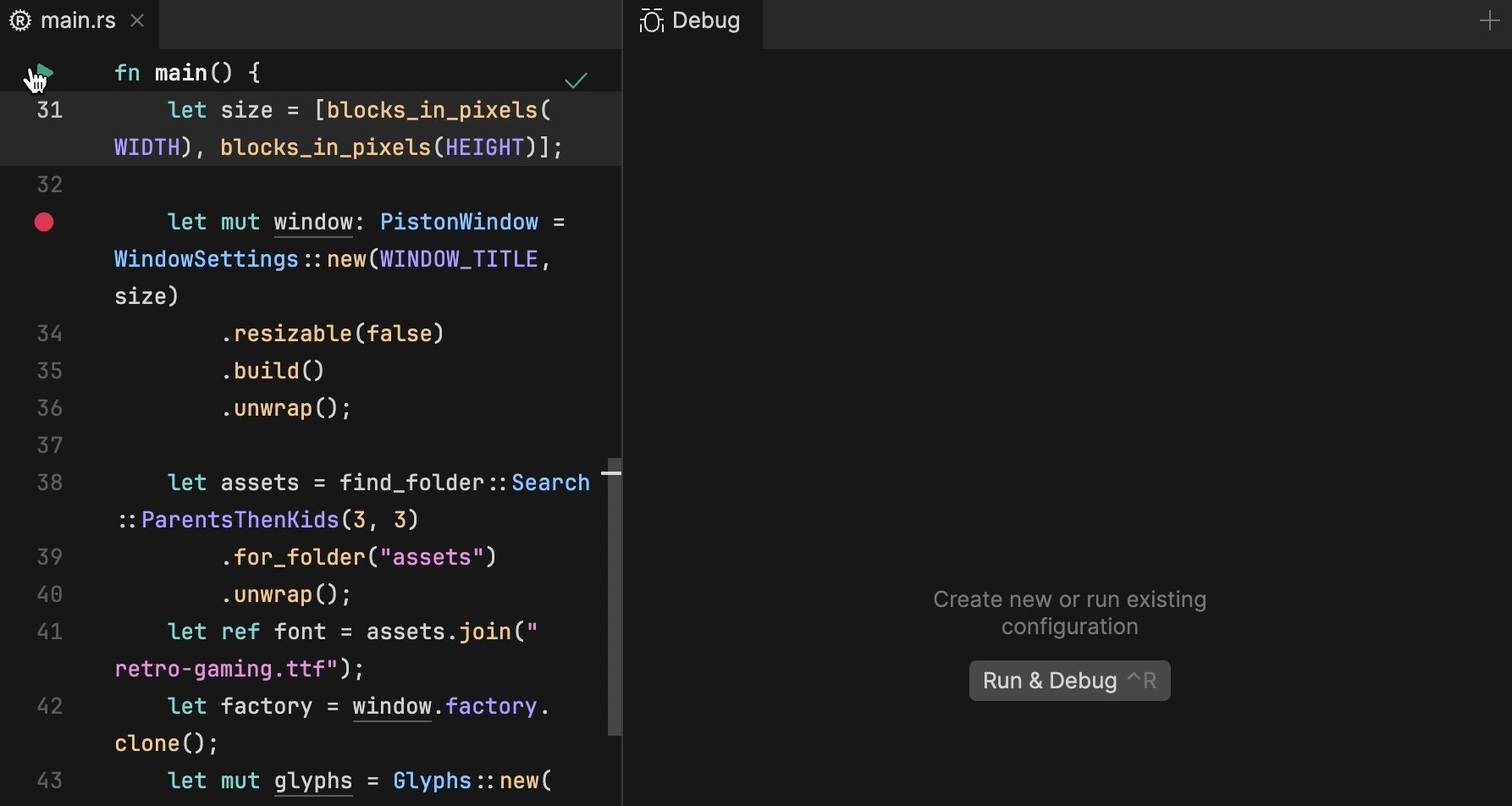This screenshot has height=806, width=1512.
Task: Close main.rs with the x icon
Action: coord(137,20)
